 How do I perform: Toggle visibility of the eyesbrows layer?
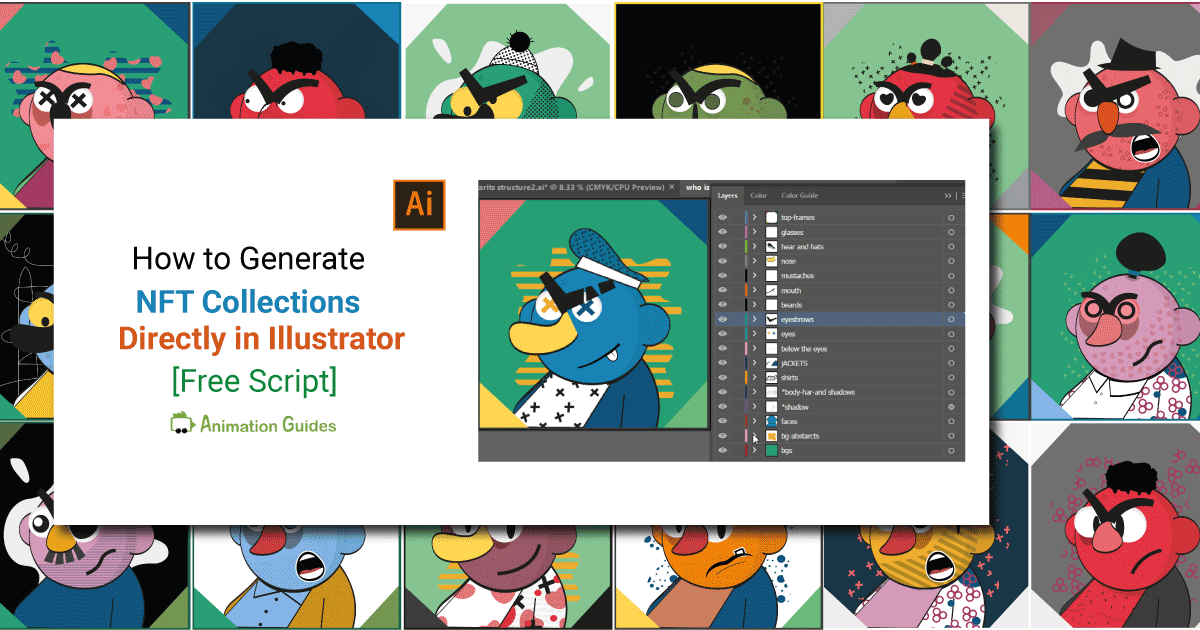(x=721, y=319)
